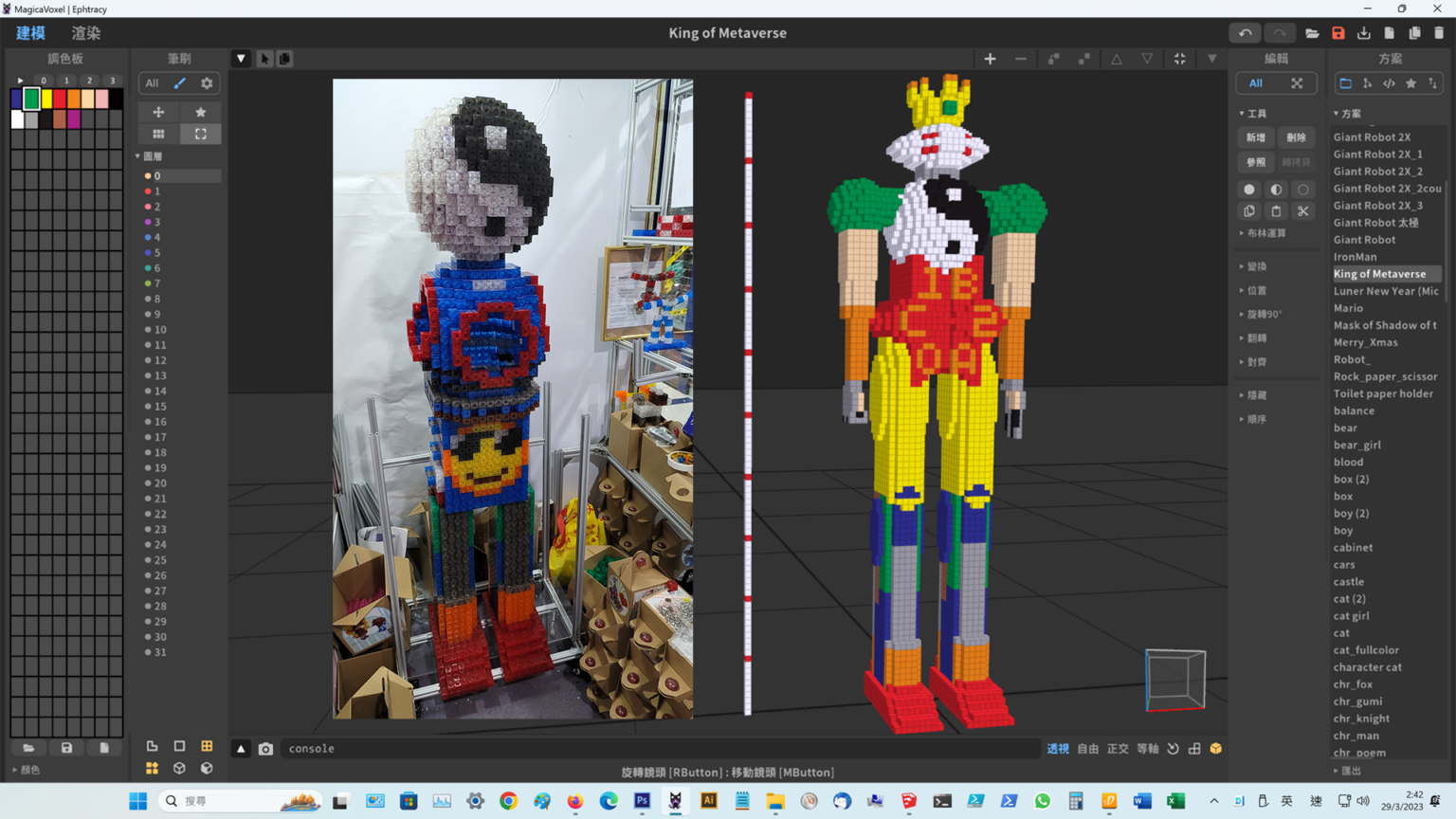The image size is (1456, 819).
Task: Expand the 布林運算 boolean section
Action: tap(1263, 233)
